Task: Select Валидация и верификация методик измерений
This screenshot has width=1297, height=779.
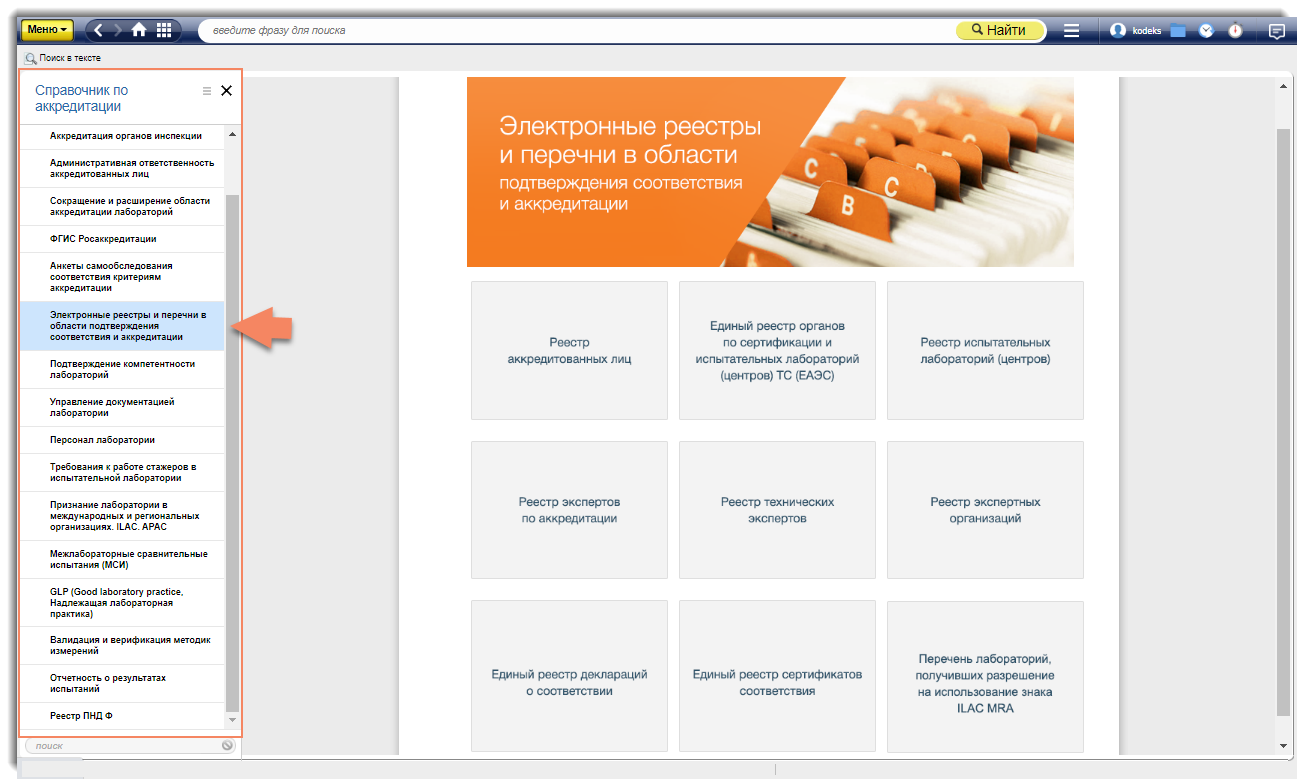Action: point(122,646)
